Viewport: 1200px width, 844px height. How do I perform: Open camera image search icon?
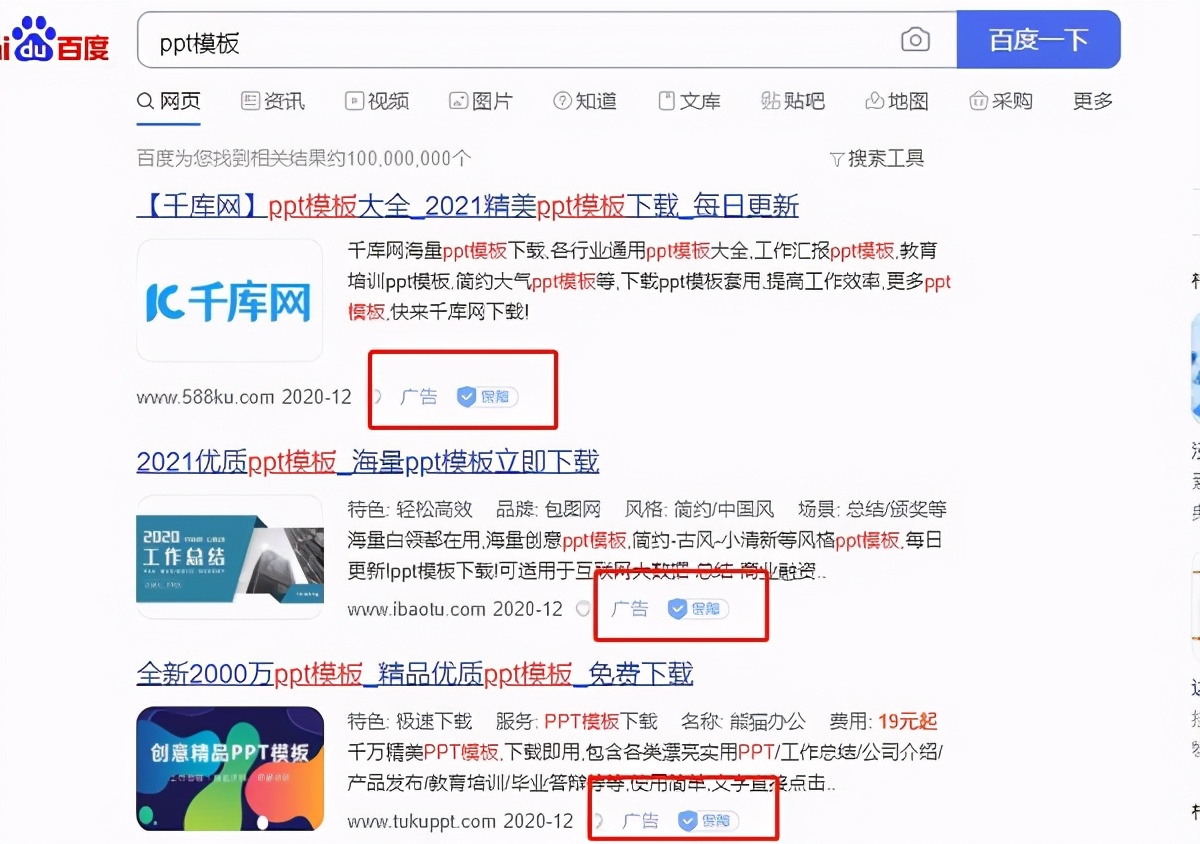pyautogui.click(x=915, y=40)
